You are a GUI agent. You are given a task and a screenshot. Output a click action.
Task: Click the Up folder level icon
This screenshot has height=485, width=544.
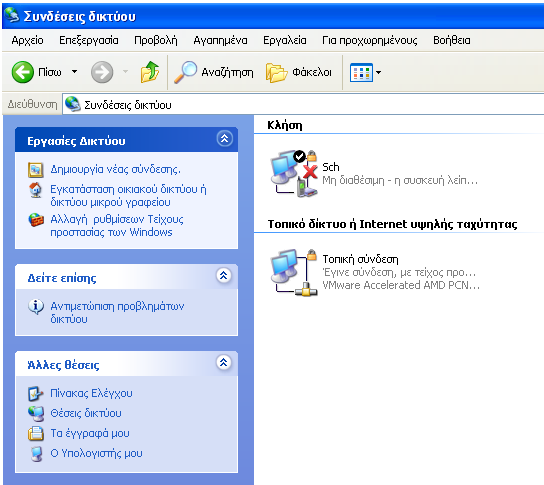pos(150,72)
